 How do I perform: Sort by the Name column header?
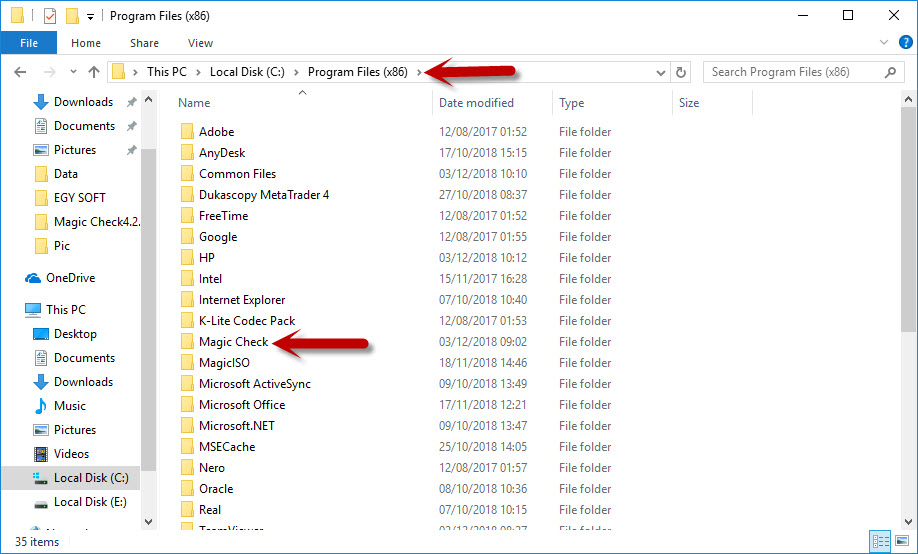click(194, 103)
